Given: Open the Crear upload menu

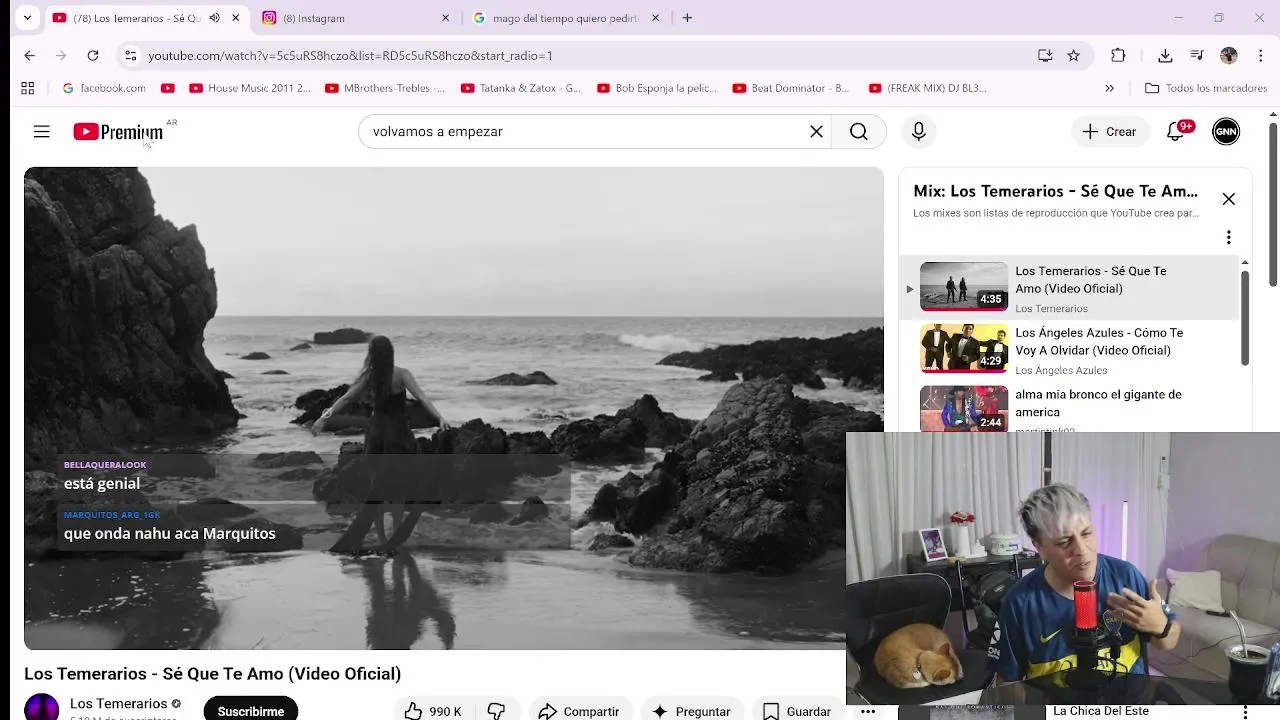Looking at the screenshot, I should point(1109,131).
